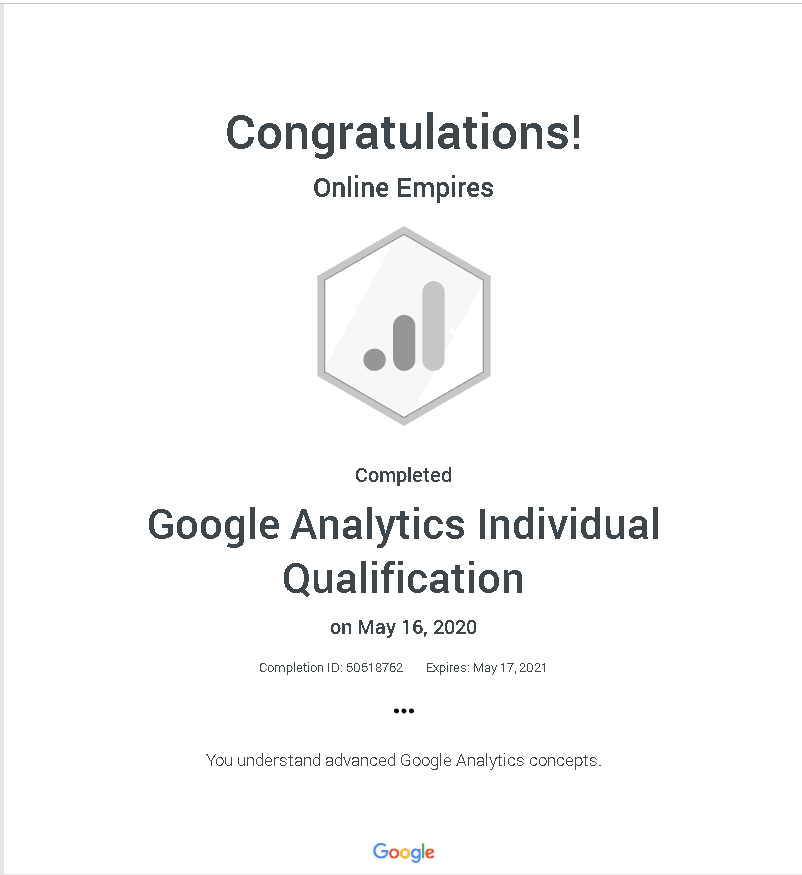802x875 pixels.
Task: Click the Google logo at the bottom
Action: tap(404, 852)
